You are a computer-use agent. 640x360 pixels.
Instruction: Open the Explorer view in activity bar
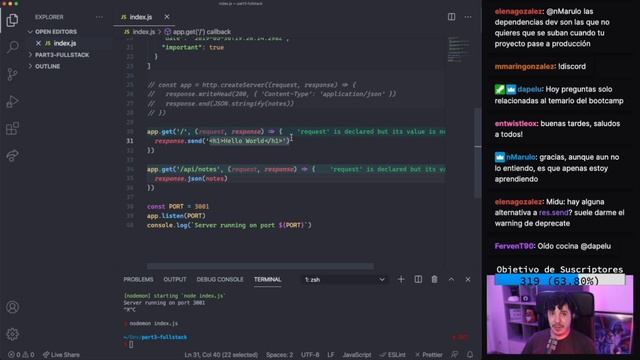[x=12, y=20]
